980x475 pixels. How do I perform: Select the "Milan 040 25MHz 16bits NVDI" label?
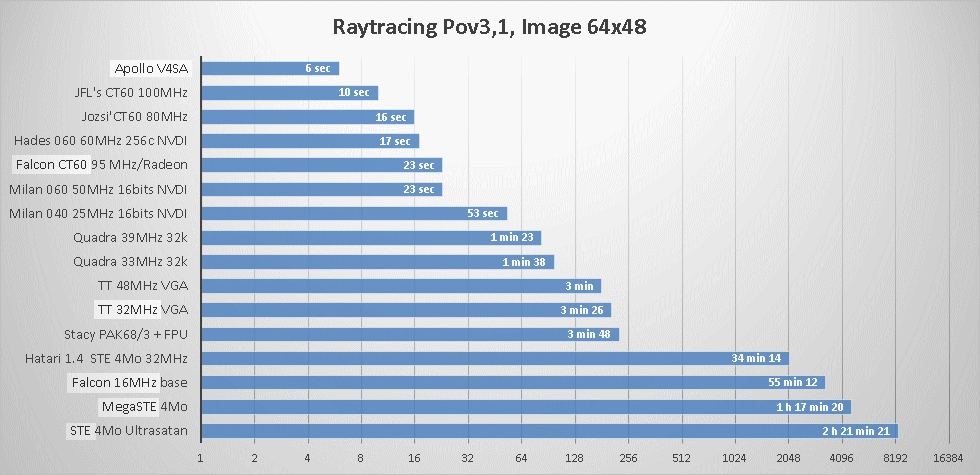(99, 214)
